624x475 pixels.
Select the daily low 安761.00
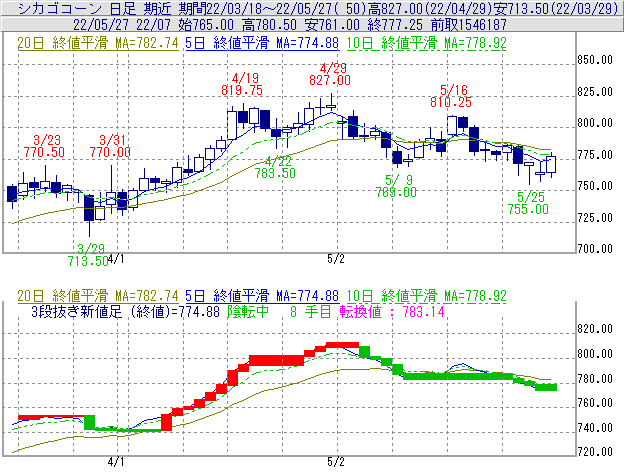click(332, 25)
